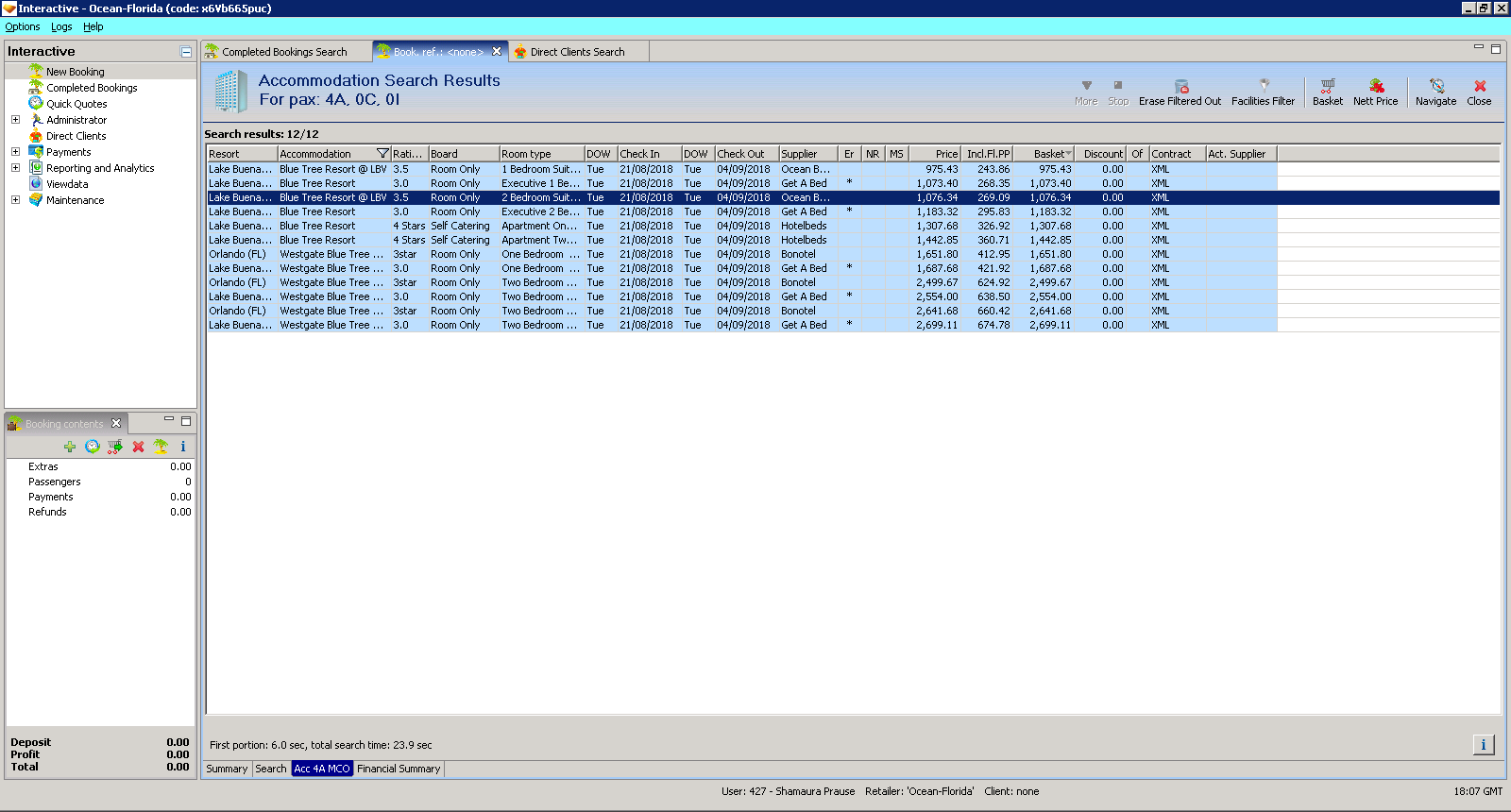Close the Book. ref.: <none> tab
Image resolution: width=1511 pixels, height=812 pixels.
(x=497, y=52)
